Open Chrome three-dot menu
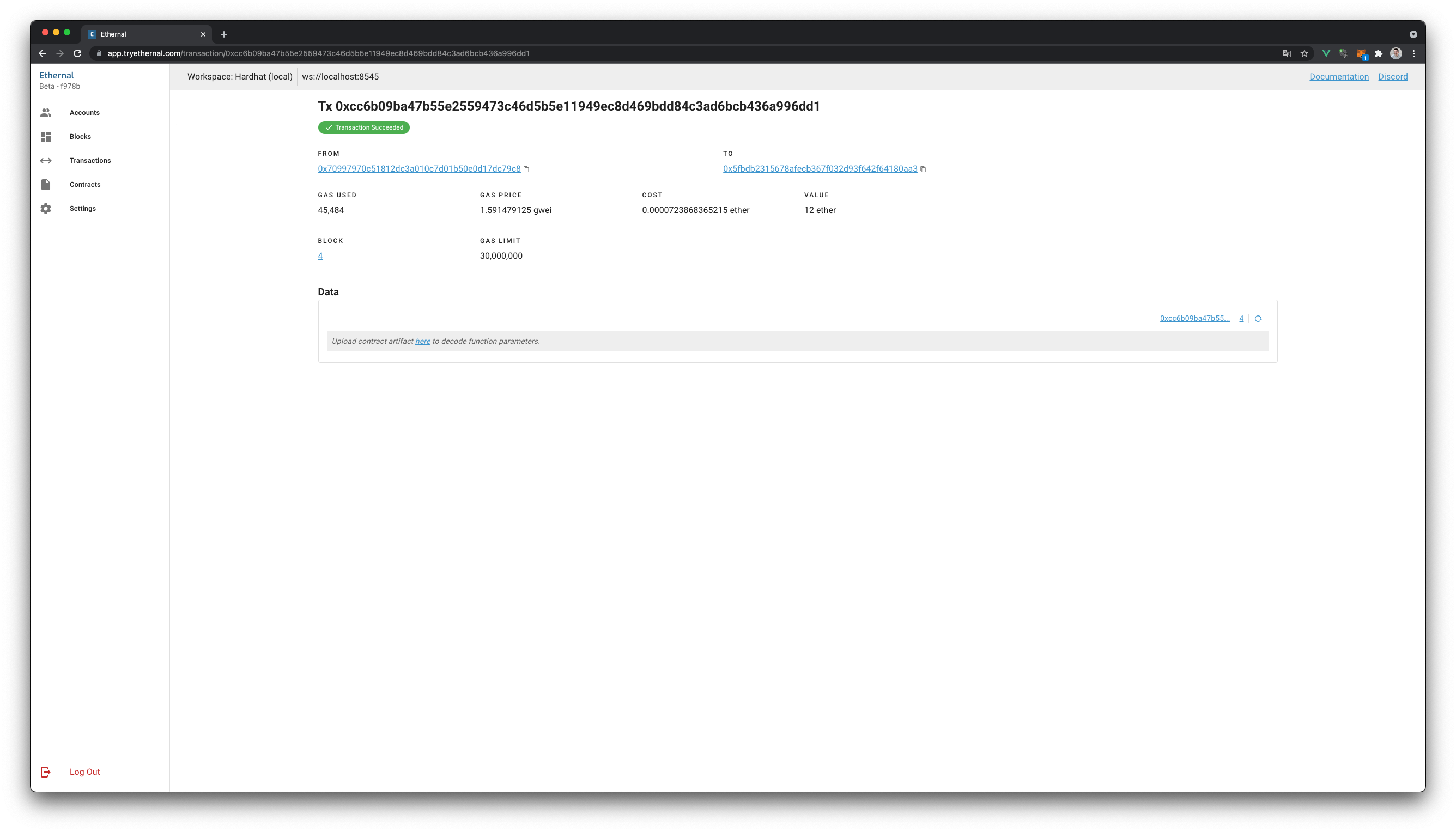This screenshot has width=1456, height=832. [x=1413, y=54]
